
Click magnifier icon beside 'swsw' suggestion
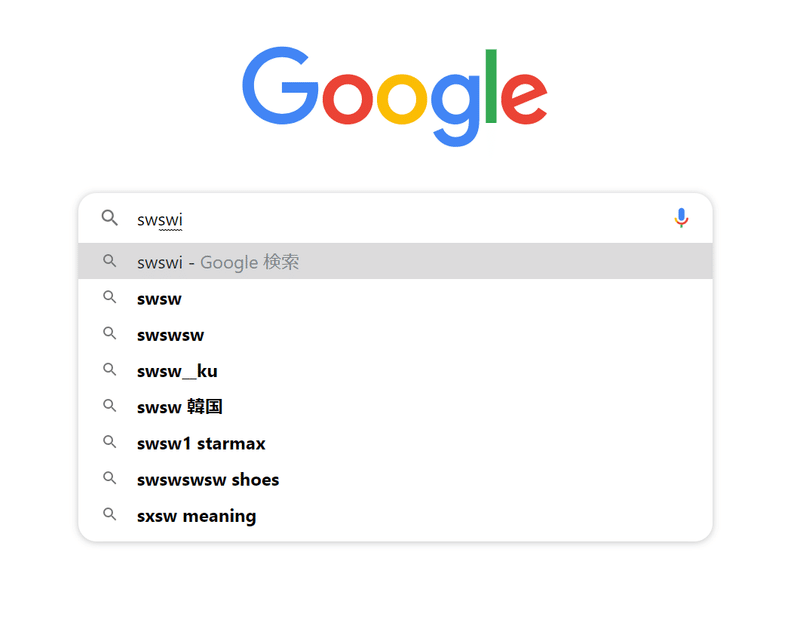point(109,297)
